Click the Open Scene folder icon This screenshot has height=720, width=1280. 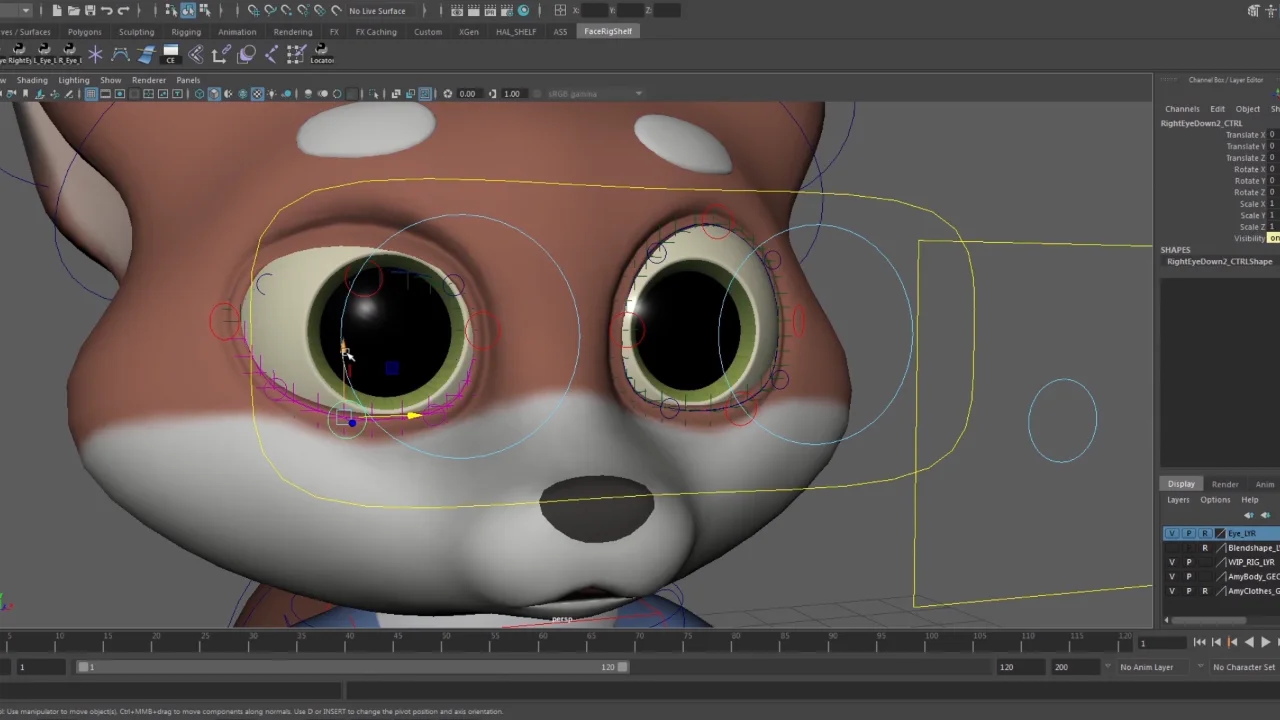point(73,11)
